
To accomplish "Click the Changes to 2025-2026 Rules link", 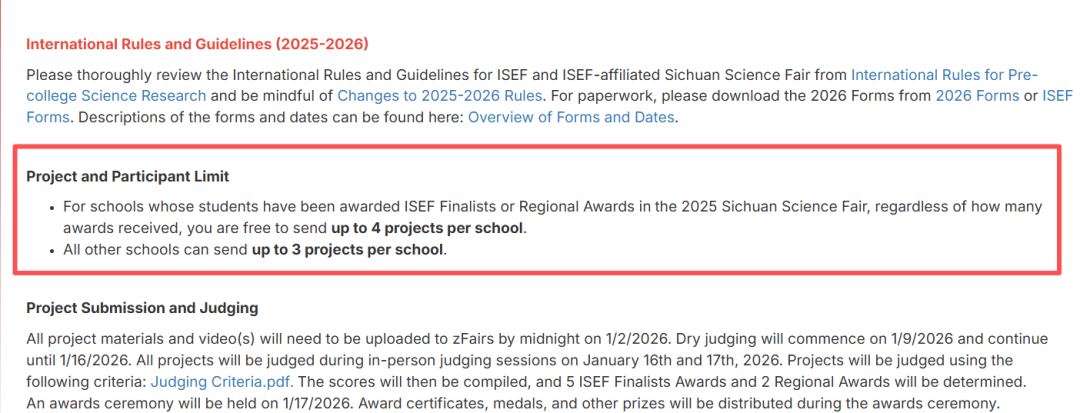I will pos(439,96).
